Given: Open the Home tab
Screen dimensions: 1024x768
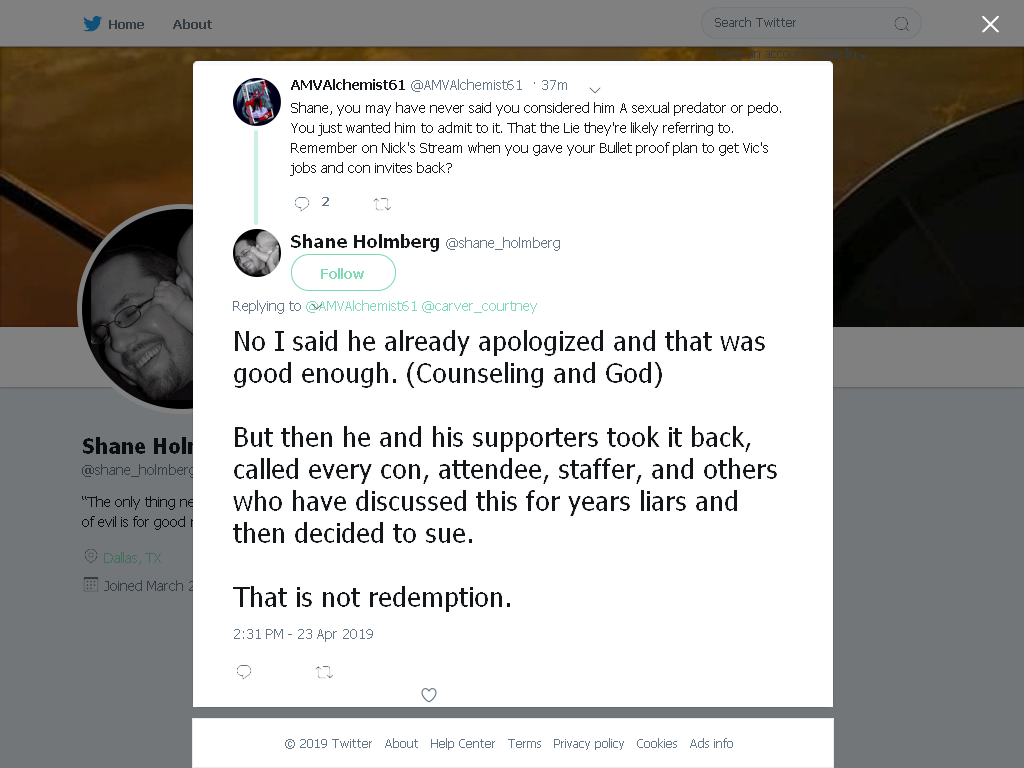Looking at the screenshot, I should 125,24.
